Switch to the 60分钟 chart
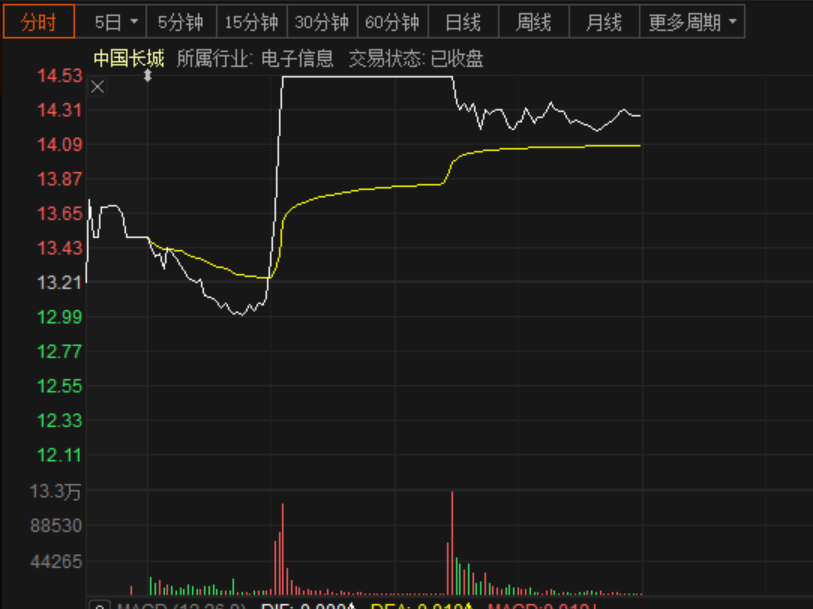Image resolution: width=813 pixels, height=609 pixels. (x=394, y=19)
